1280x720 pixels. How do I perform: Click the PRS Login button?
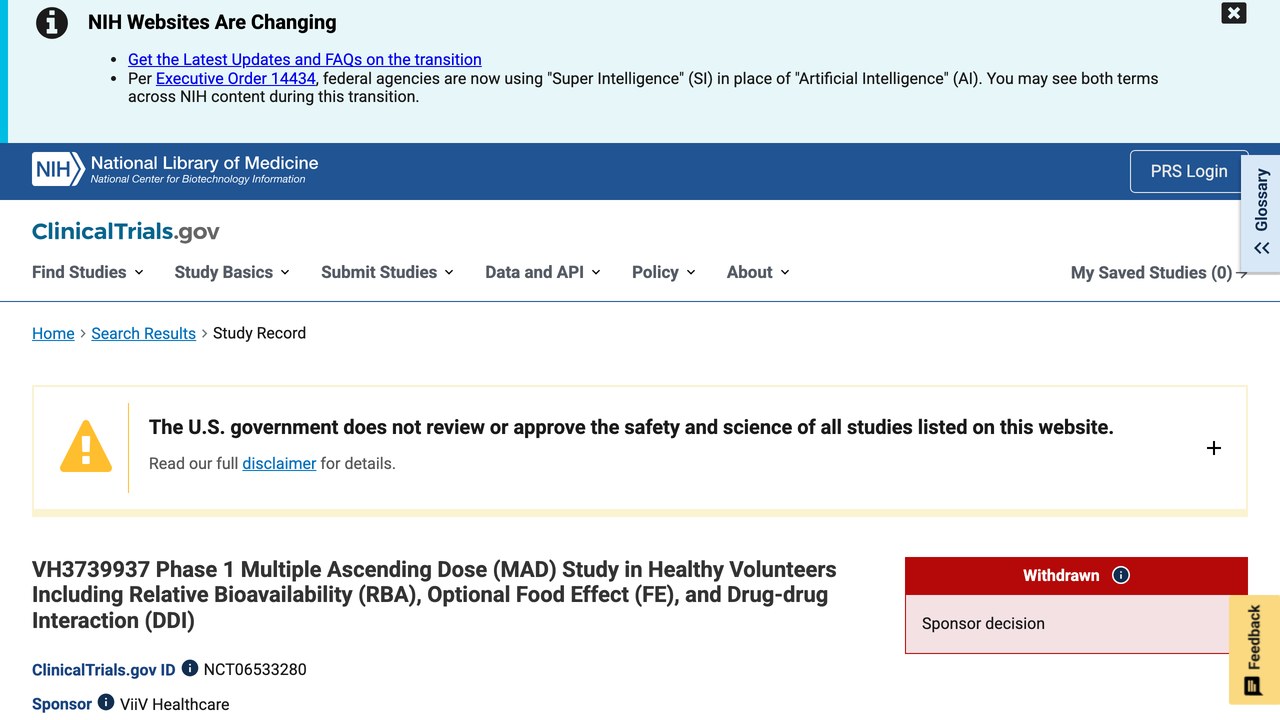click(x=1189, y=171)
